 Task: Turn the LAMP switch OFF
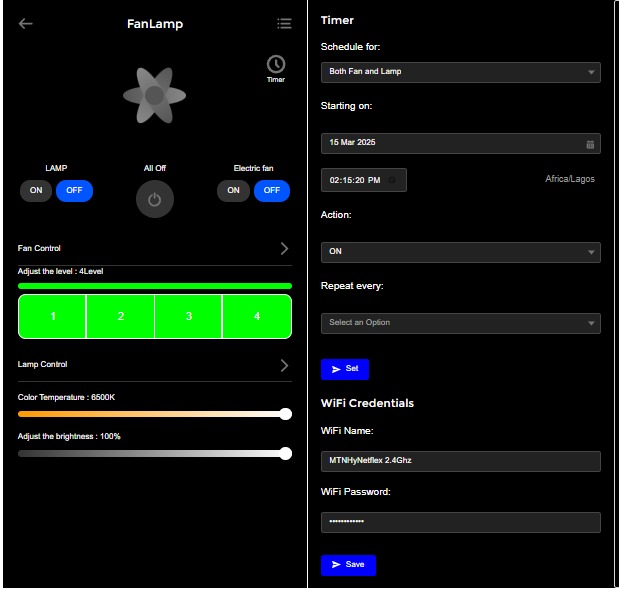point(74,190)
